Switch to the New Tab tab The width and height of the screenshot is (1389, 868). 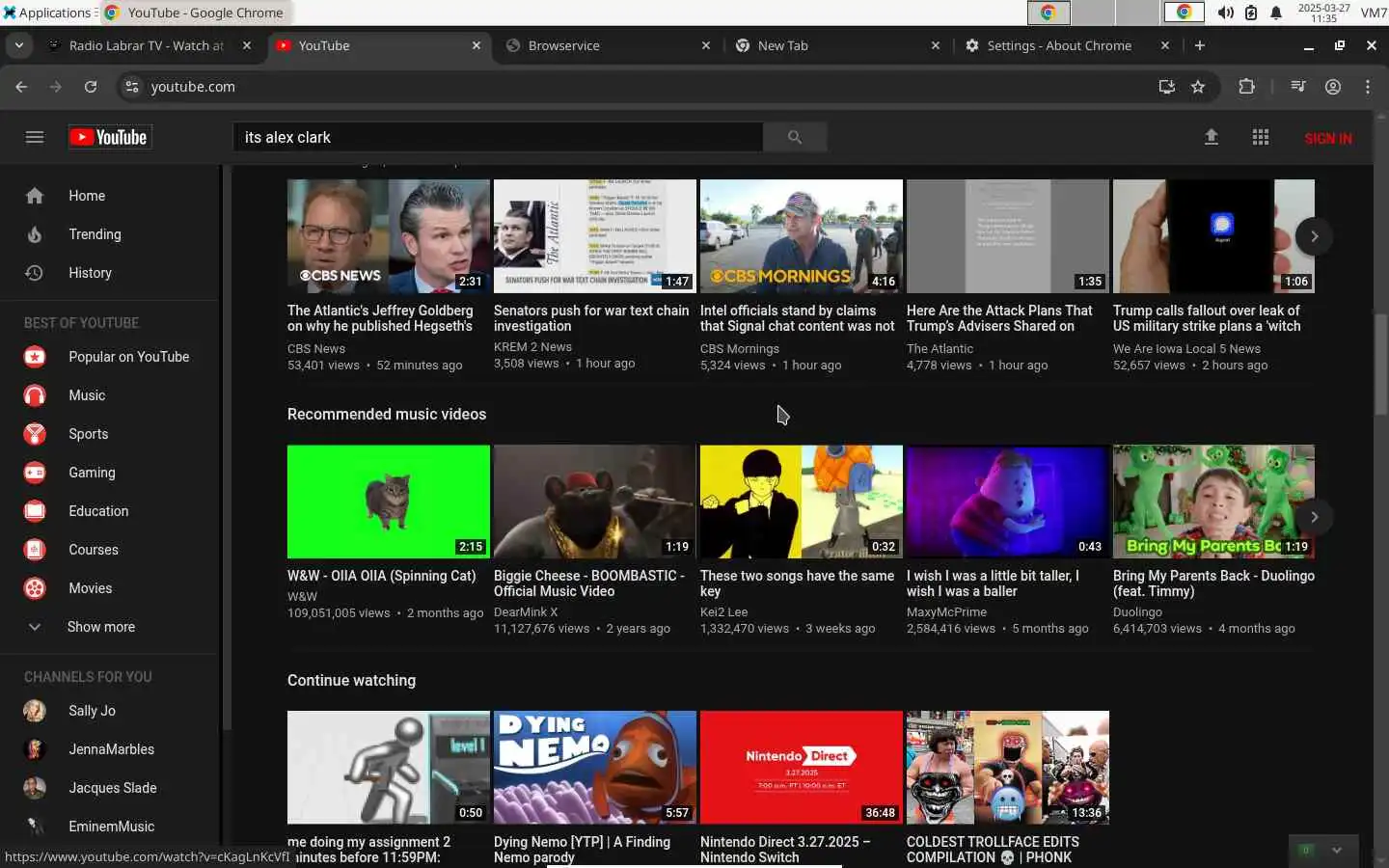(x=838, y=45)
